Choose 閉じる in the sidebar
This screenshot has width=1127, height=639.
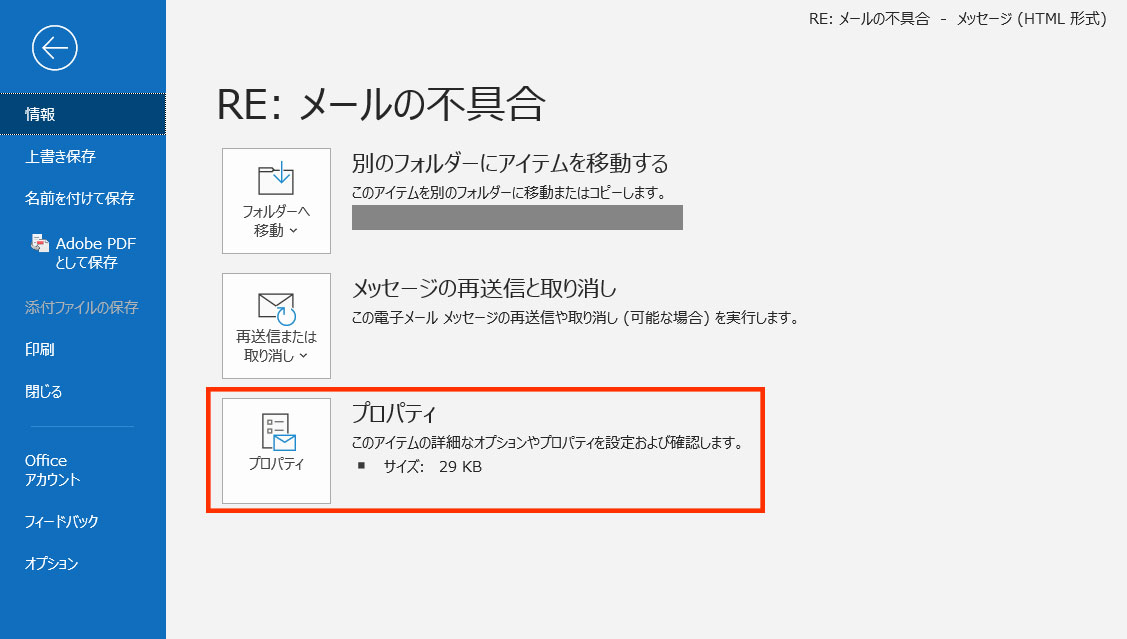pos(43,392)
